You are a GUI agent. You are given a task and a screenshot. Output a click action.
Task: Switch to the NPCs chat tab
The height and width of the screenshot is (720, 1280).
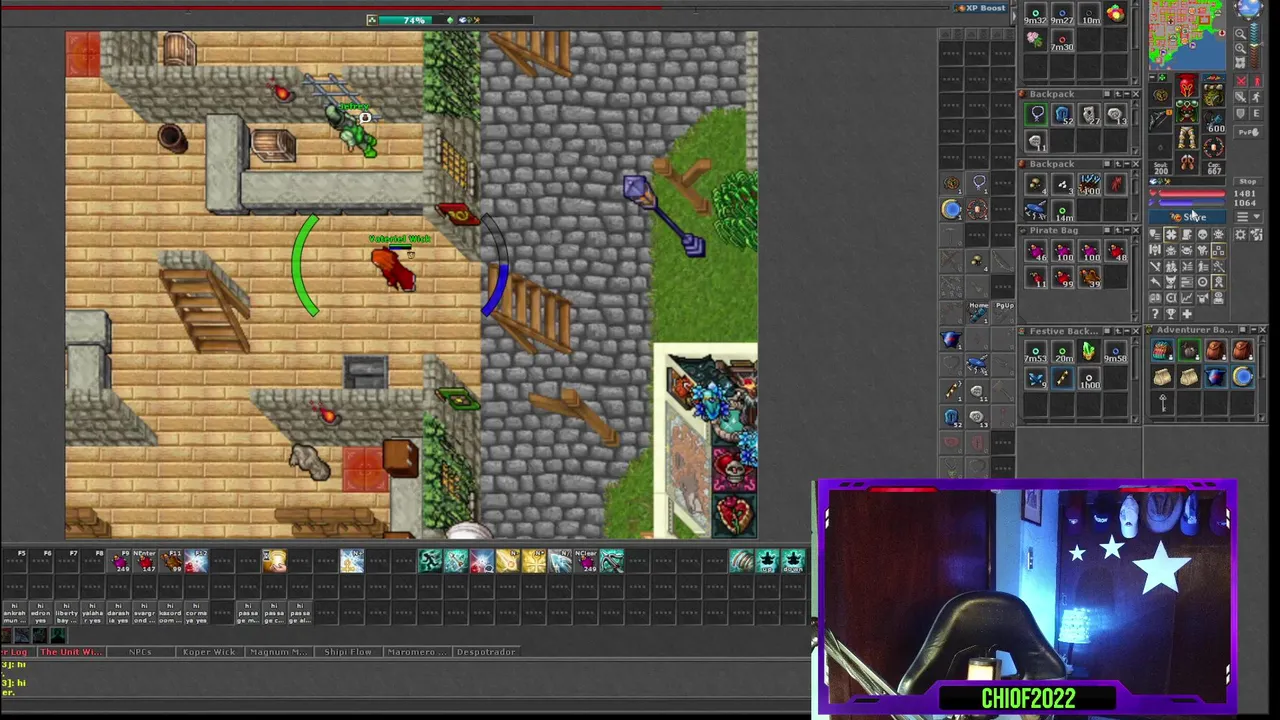[x=140, y=652]
